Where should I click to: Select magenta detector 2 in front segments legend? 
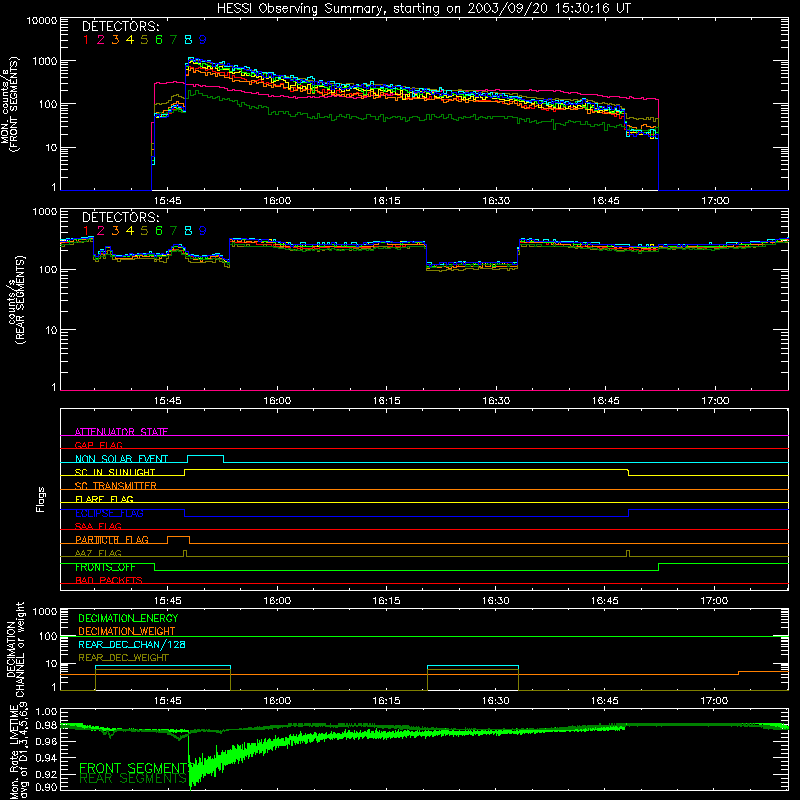pyautogui.click(x=101, y=40)
